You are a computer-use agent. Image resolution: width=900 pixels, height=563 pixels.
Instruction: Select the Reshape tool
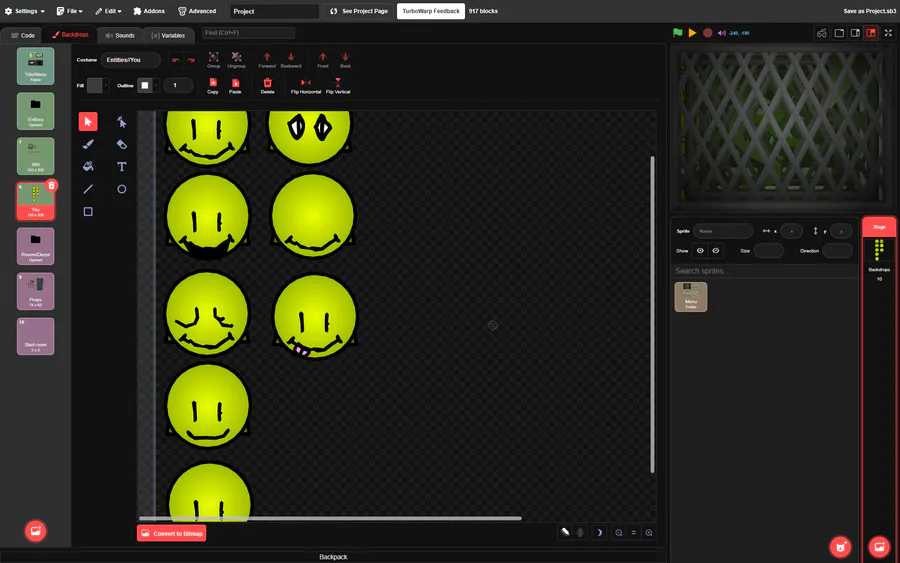tap(122, 122)
